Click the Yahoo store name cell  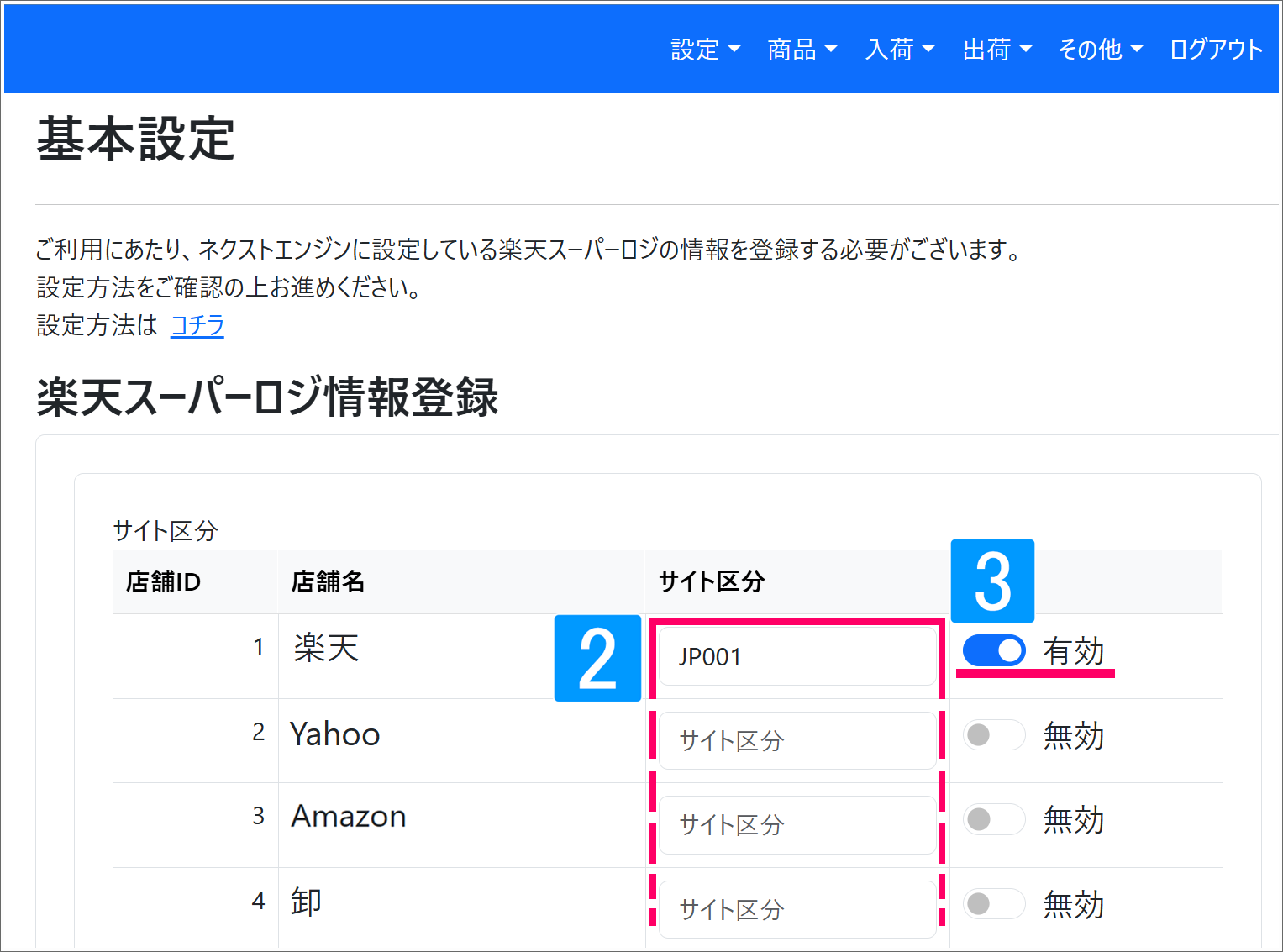pyautogui.click(x=335, y=734)
